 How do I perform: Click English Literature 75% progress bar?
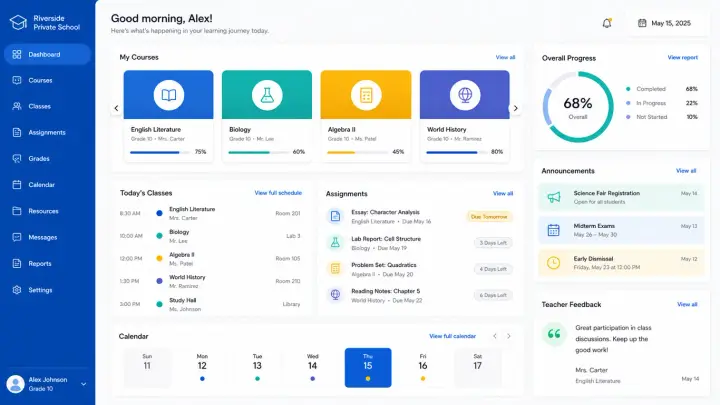coord(160,152)
